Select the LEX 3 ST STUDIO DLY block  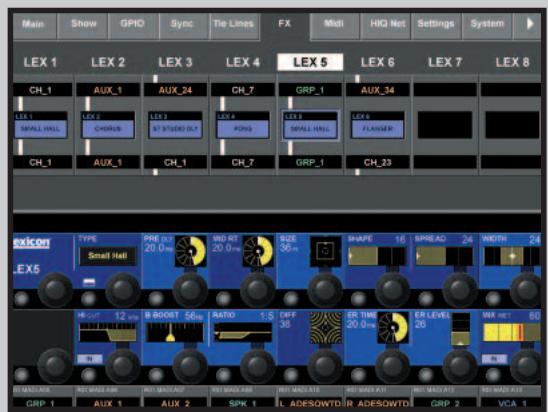point(175,125)
